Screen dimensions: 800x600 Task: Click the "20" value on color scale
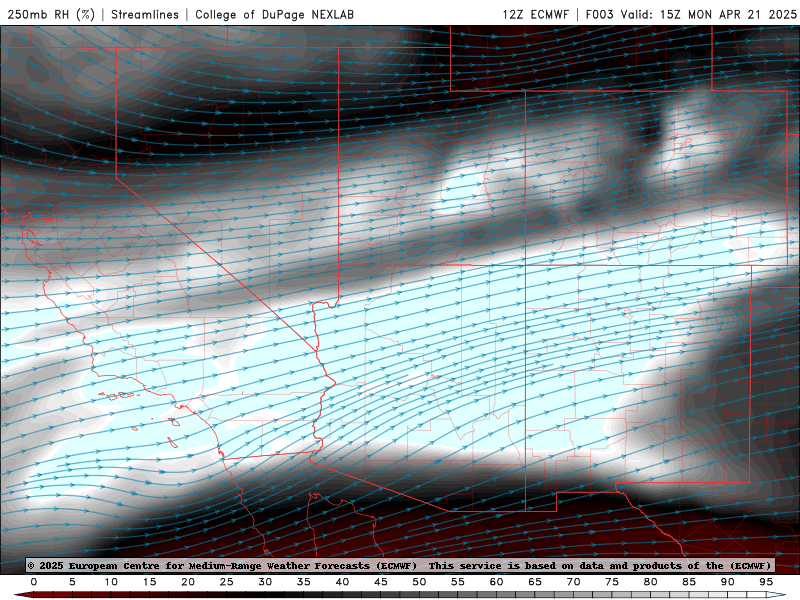click(x=188, y=582)
